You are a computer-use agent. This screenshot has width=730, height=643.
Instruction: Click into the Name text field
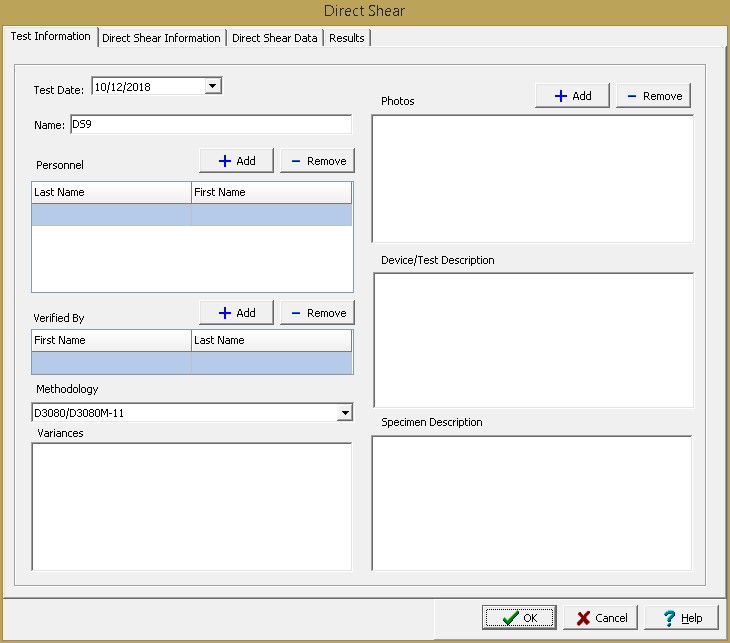(210, 125)
